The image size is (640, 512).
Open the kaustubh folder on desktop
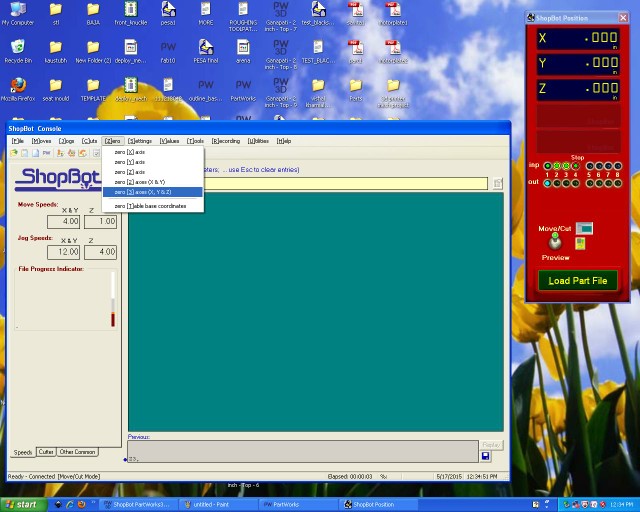pos(56,51)
